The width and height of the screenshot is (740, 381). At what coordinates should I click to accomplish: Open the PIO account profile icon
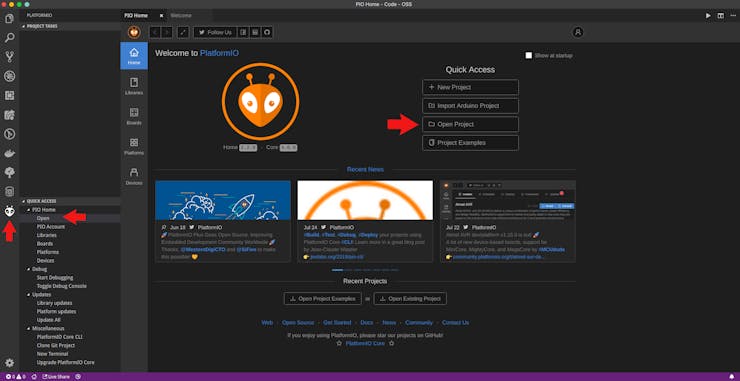(578, 32)
